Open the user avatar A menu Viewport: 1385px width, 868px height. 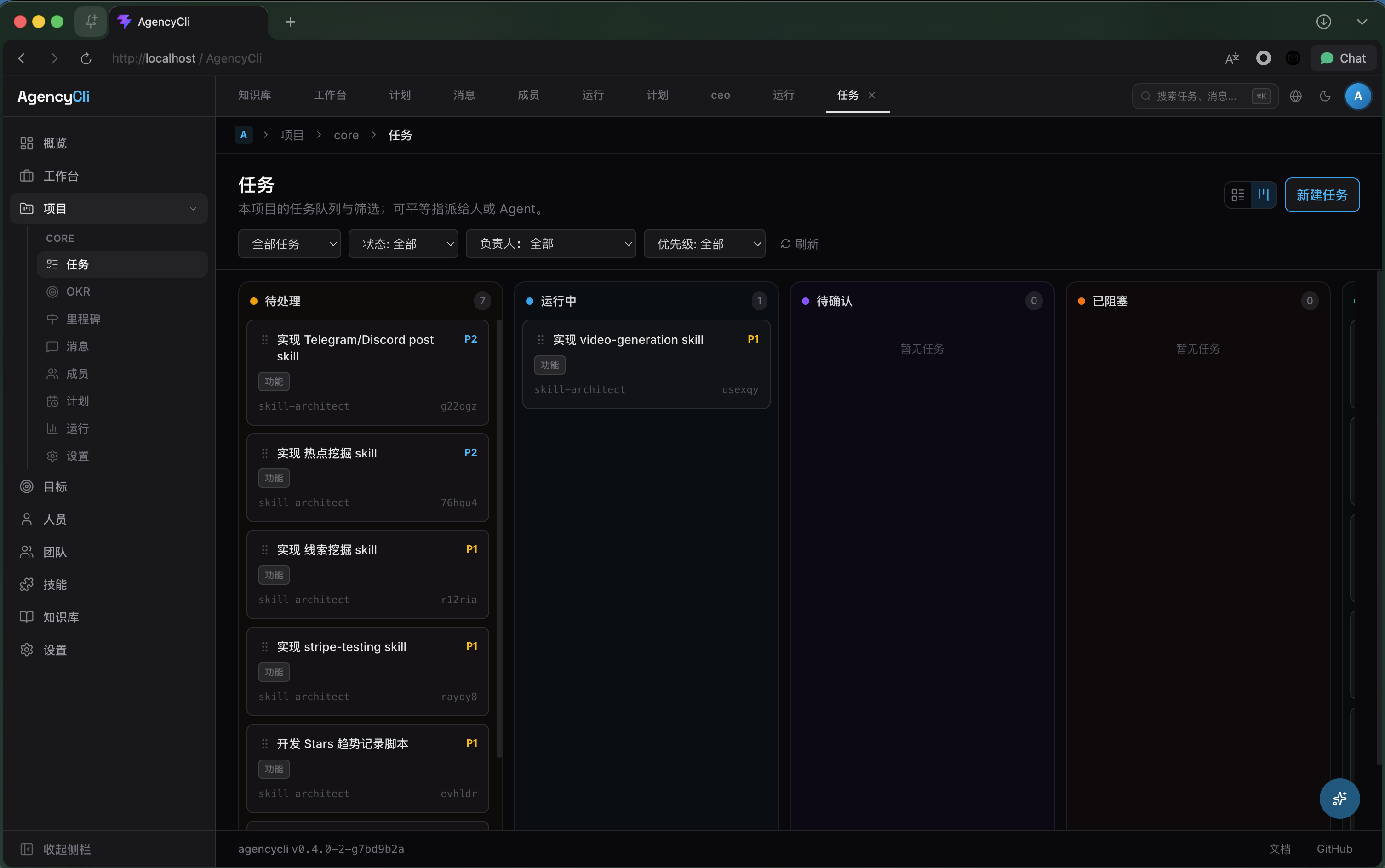tap(1357, 96)
